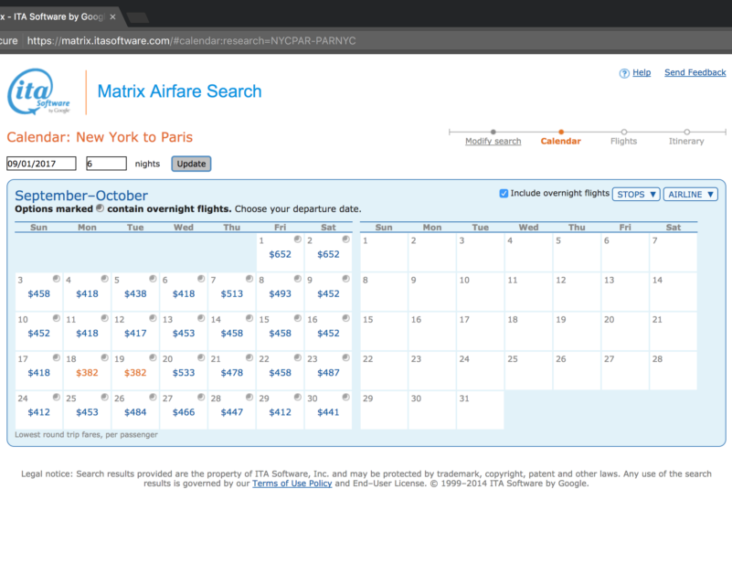Select the $478 fare on September 21

[x=232, y=373]
